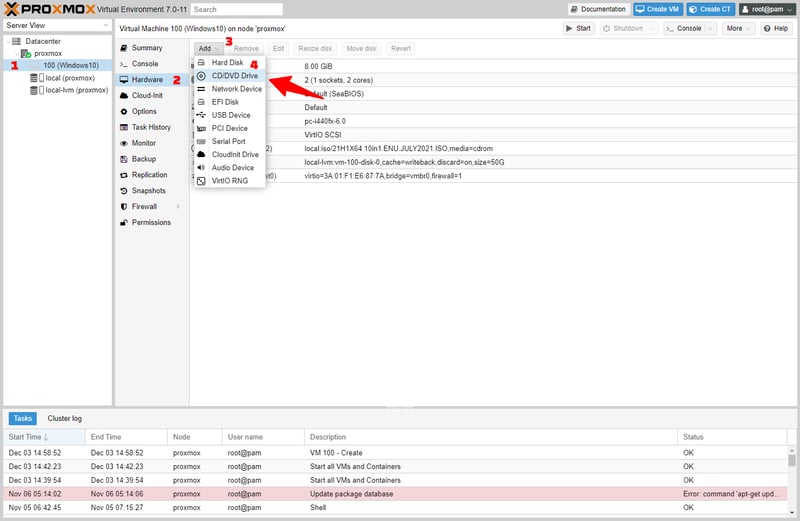800x521 pixels.
Task: Click the Audio Device speaker icon
Action: [x=201, y=168]
